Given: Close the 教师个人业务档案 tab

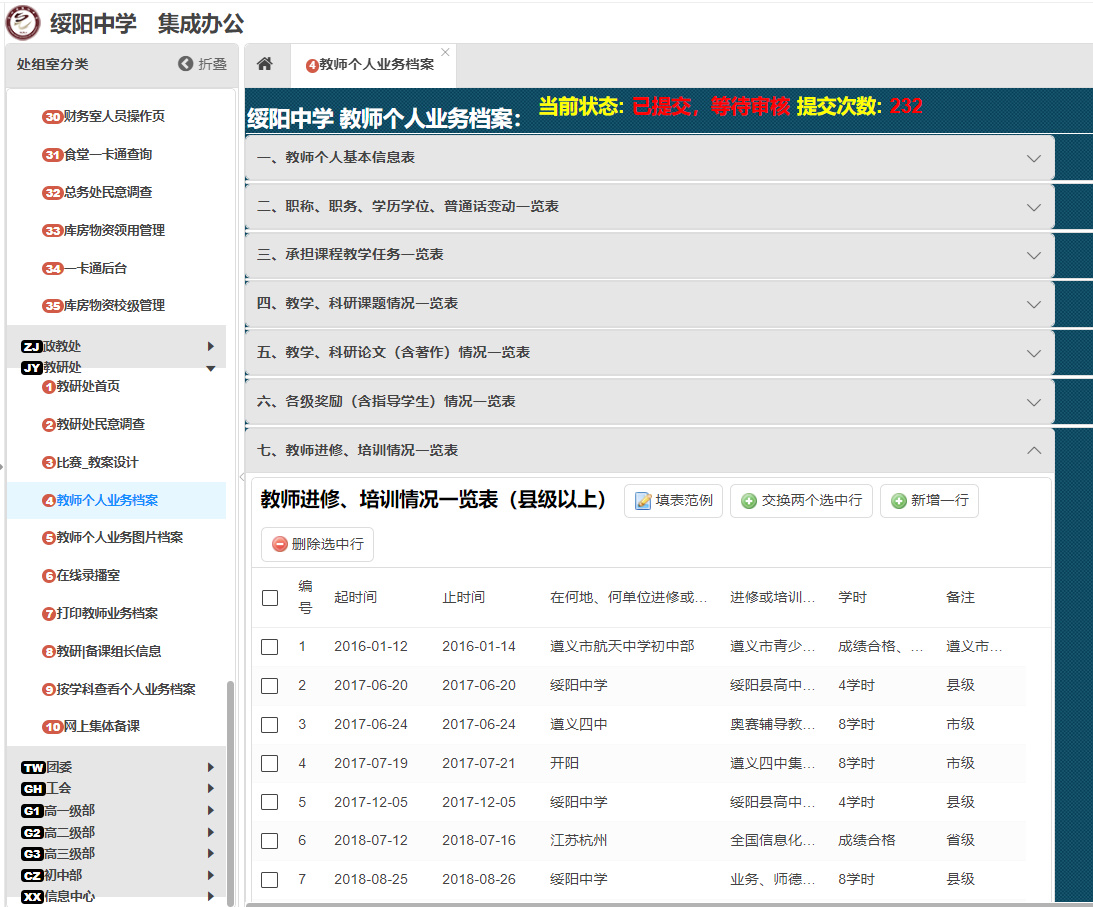Looking at the screenshot, I should pos(445,52).
